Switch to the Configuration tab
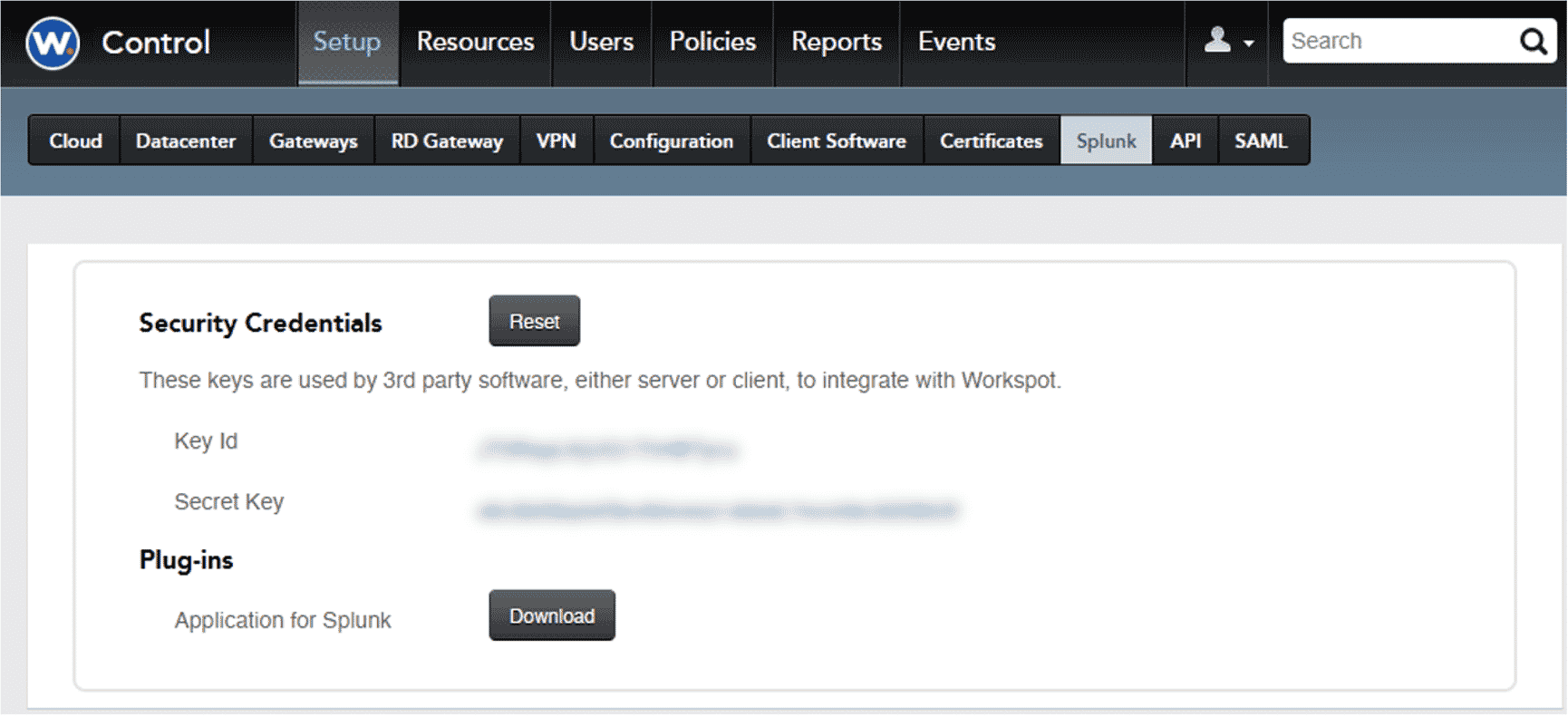The height and width of the screenshot is (717, 1568). point(672,140)
